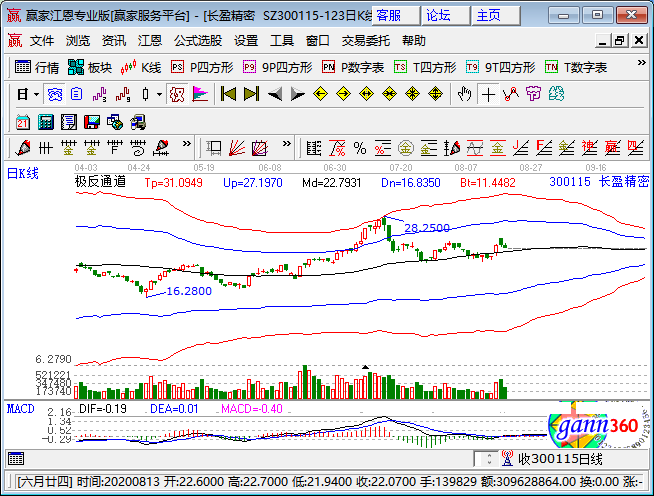Click yellow diamond left-arrow icon
Image resolution: width=654 pixels, height=496 pixels.
[320, 94]
